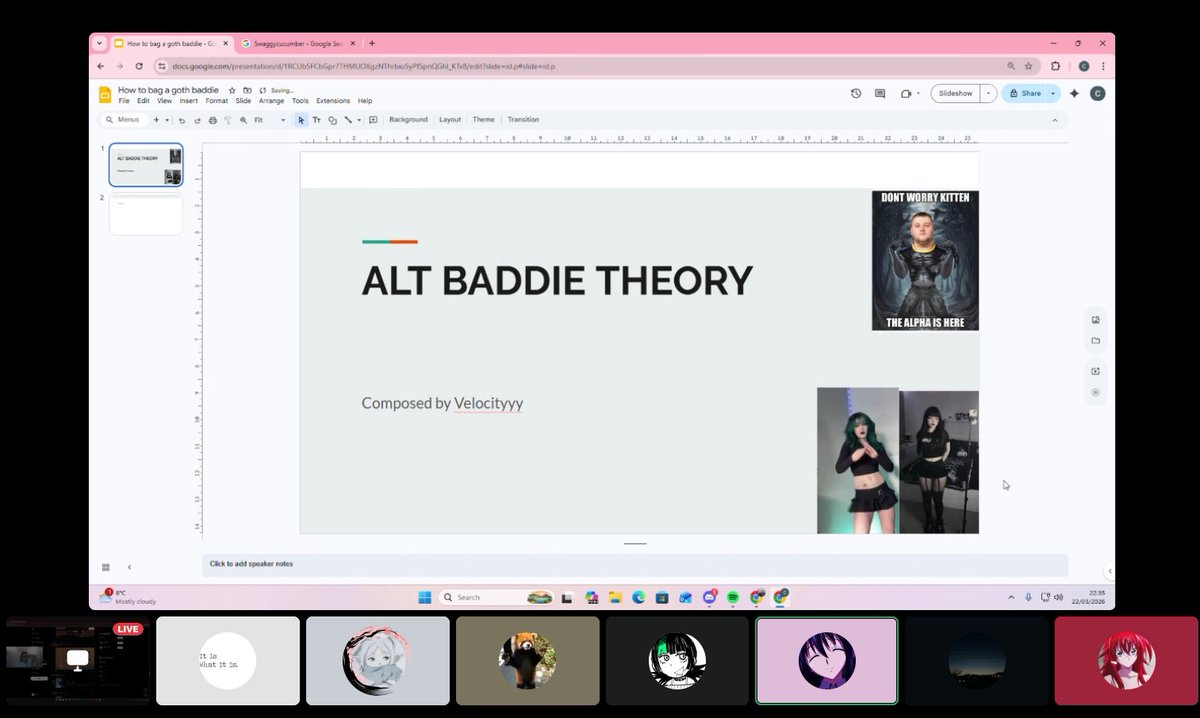Image resolution: width=1200 pixels, height=718 pixels.
Task: Click the Transition button
Action: pos(523,120)
